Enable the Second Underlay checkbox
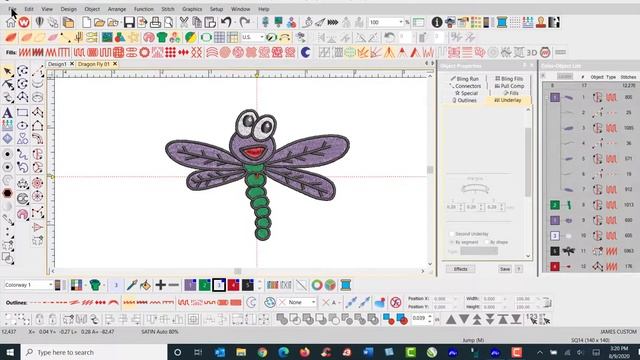The height and width of the screenshot is (360, 640). coord(452,234)
